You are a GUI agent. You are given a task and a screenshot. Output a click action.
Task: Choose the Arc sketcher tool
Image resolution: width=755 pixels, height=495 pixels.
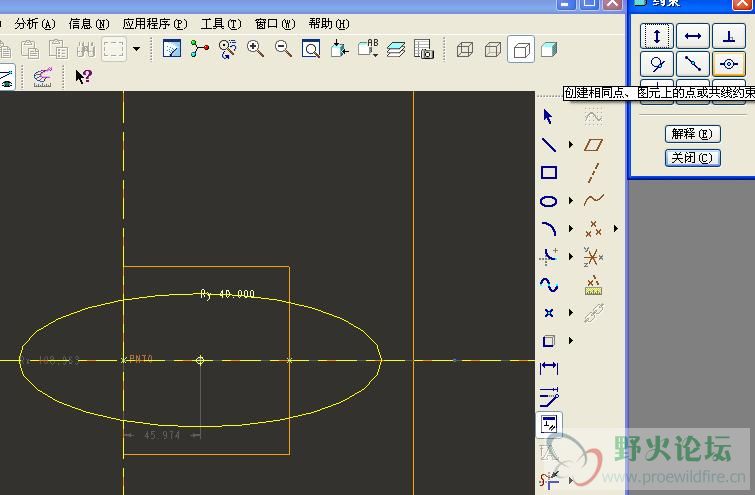(x=548, y=229)
